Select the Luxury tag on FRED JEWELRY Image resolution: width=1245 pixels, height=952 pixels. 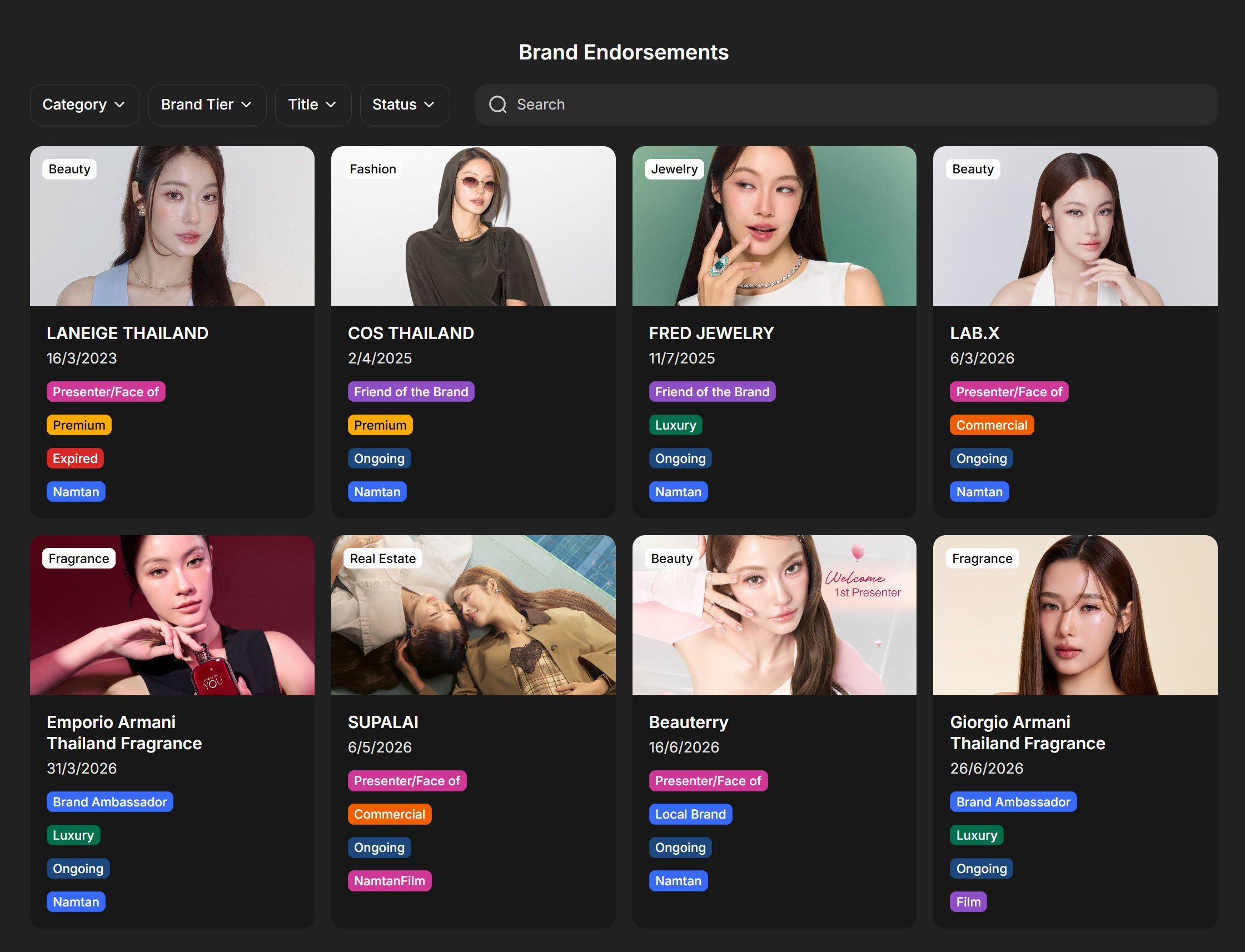(x=675, y=425)
